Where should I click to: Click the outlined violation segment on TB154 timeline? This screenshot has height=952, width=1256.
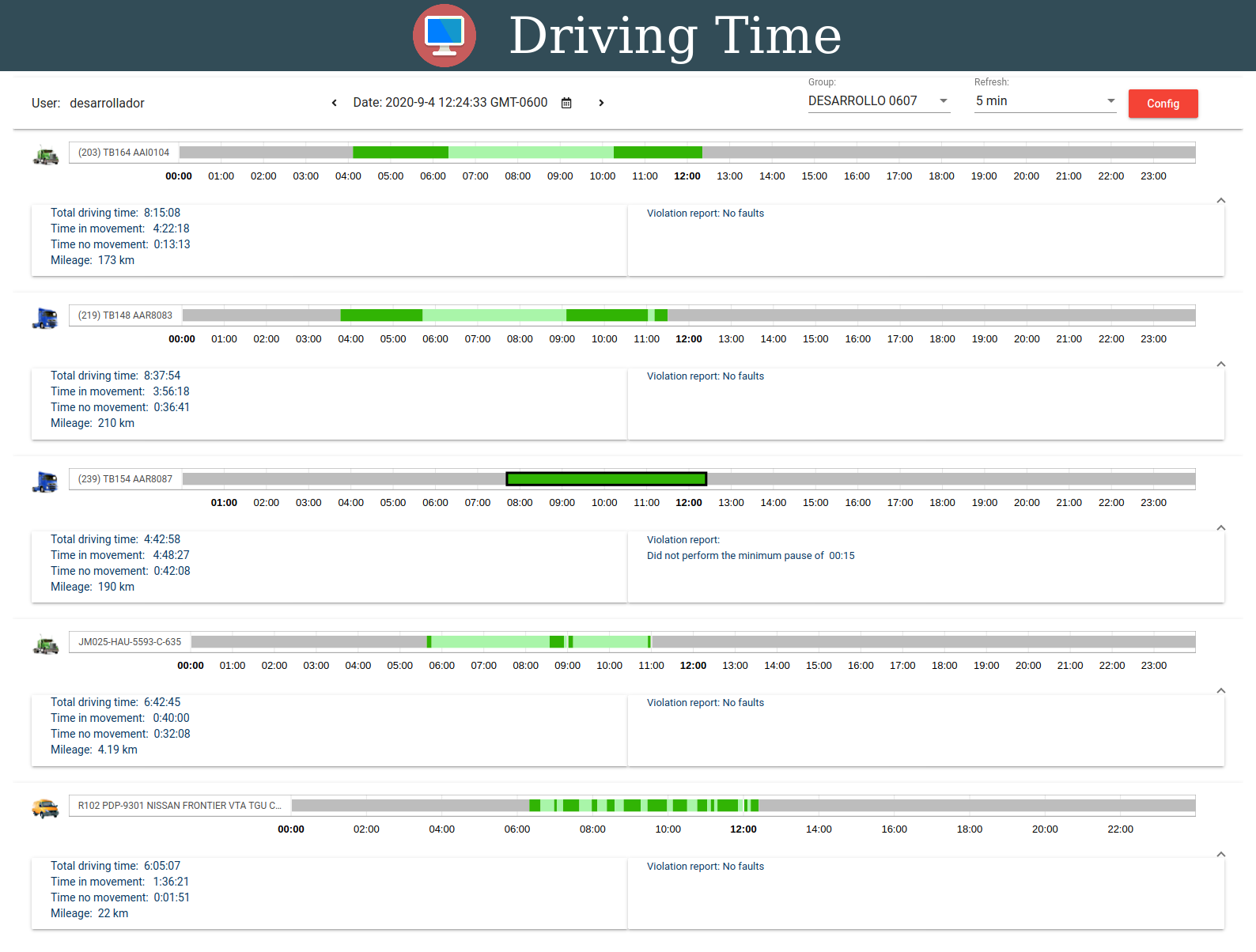(x=607, y=479)
